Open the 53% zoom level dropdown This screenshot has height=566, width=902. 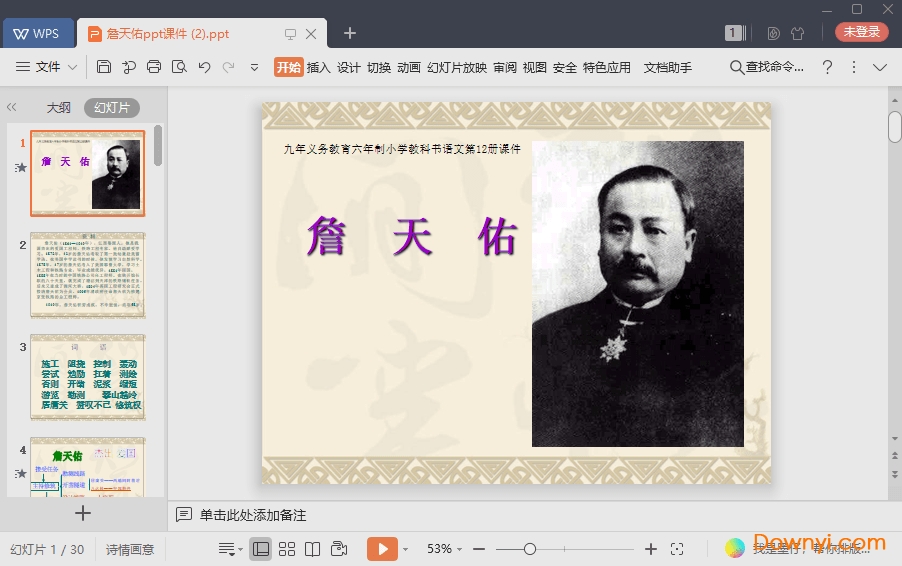click(x=444, y=549)
